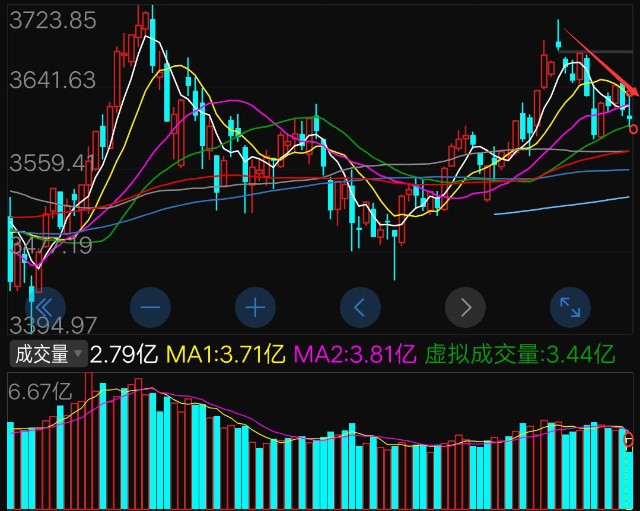Image resolution: width=640 pixels, height=511 pixels.
Task: Click the 3559.41 price axis label
Action: coord(52,163)
